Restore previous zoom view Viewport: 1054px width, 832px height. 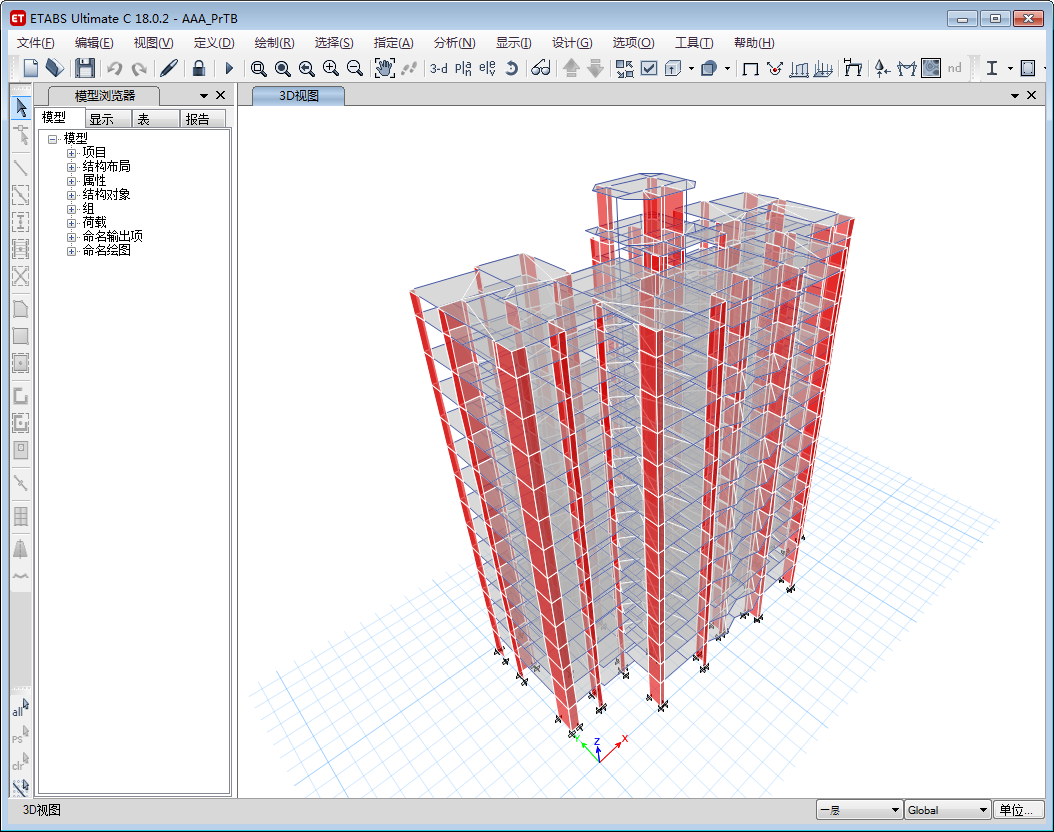coord(307,69)
